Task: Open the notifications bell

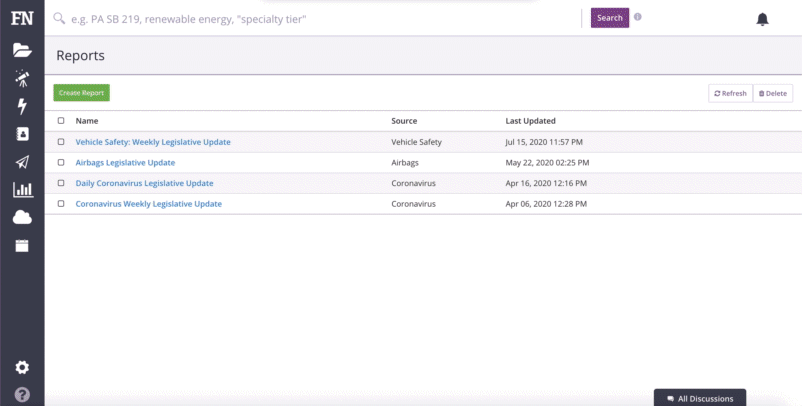Action: tap(762, 19)
